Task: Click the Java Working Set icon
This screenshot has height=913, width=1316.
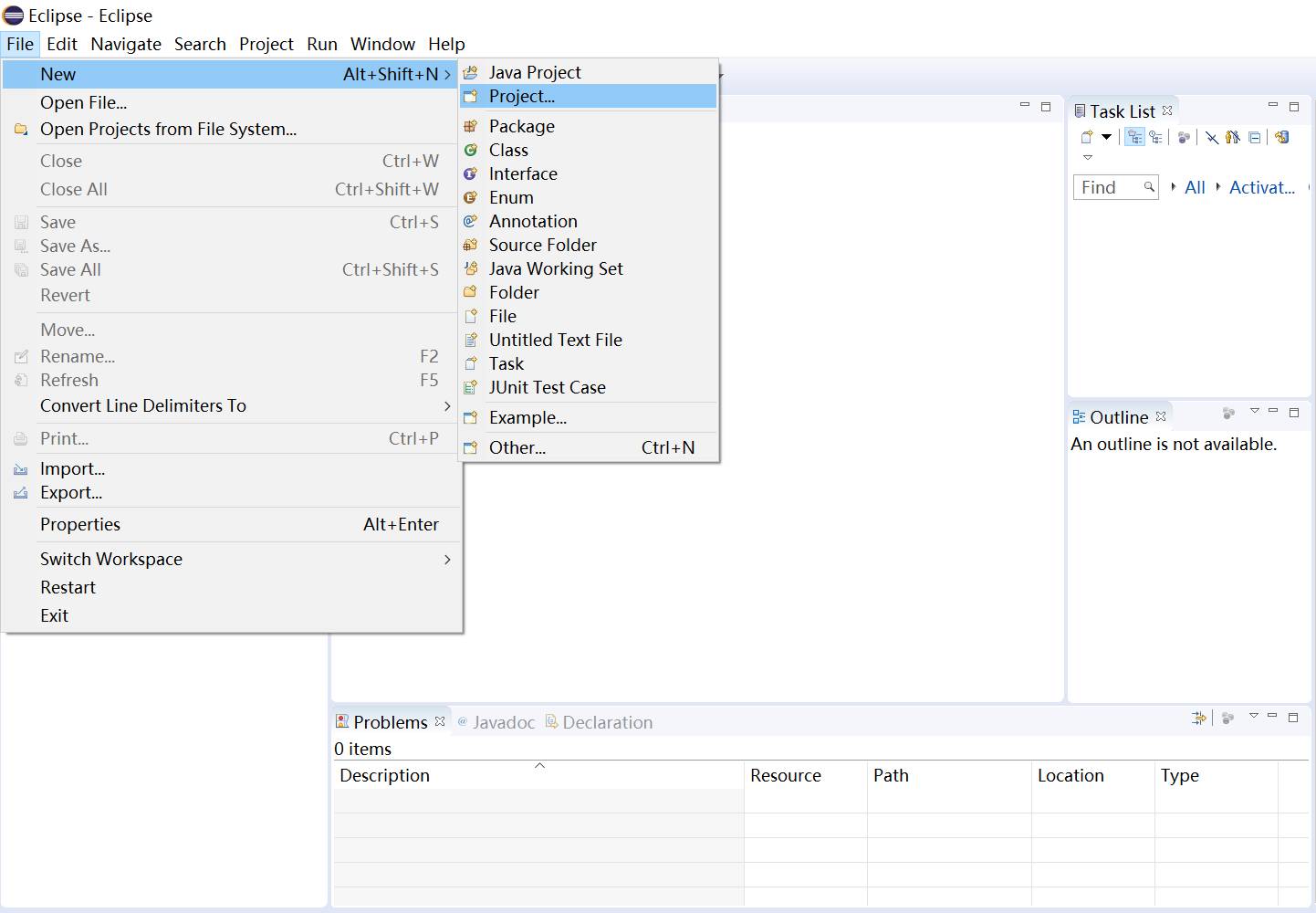Action: (x=471, y=268)
